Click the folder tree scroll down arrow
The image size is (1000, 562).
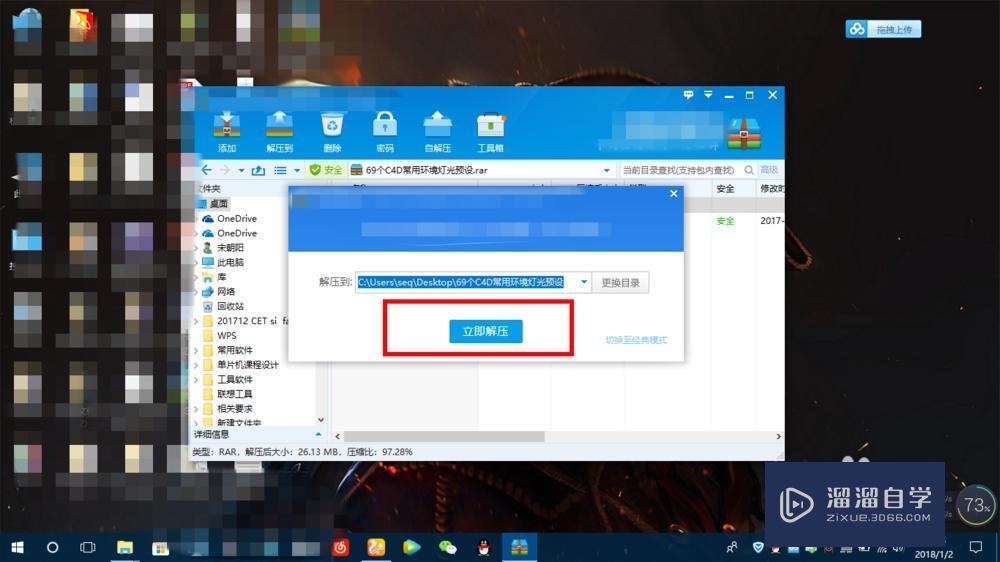(x=321, y=420)
